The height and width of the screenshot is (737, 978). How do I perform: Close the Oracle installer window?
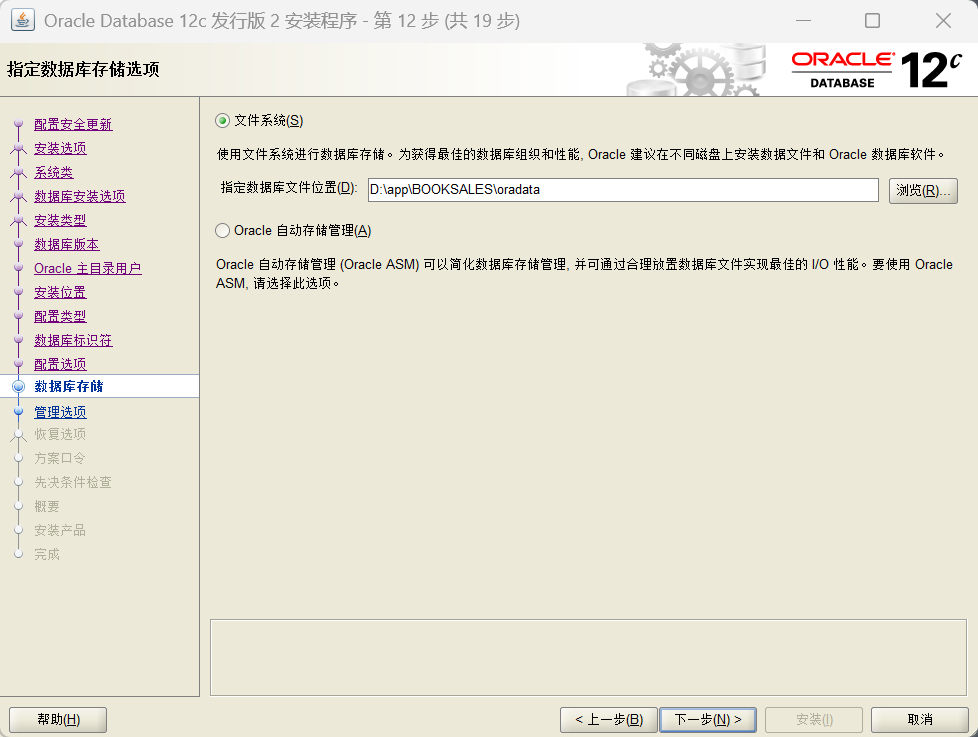tap(943, 21)
